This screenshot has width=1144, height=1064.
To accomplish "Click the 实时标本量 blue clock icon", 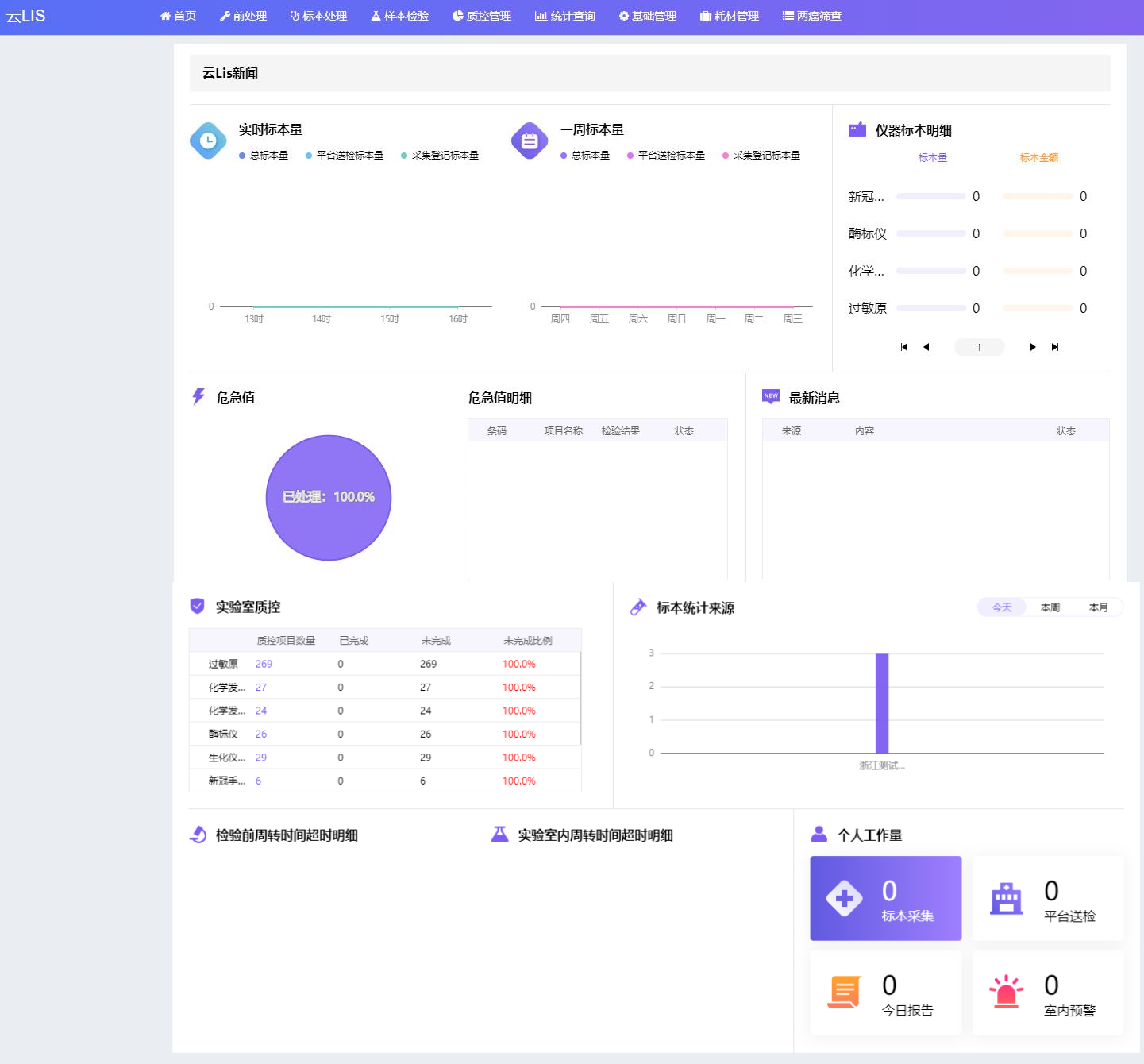I will [x=208, y=141].
